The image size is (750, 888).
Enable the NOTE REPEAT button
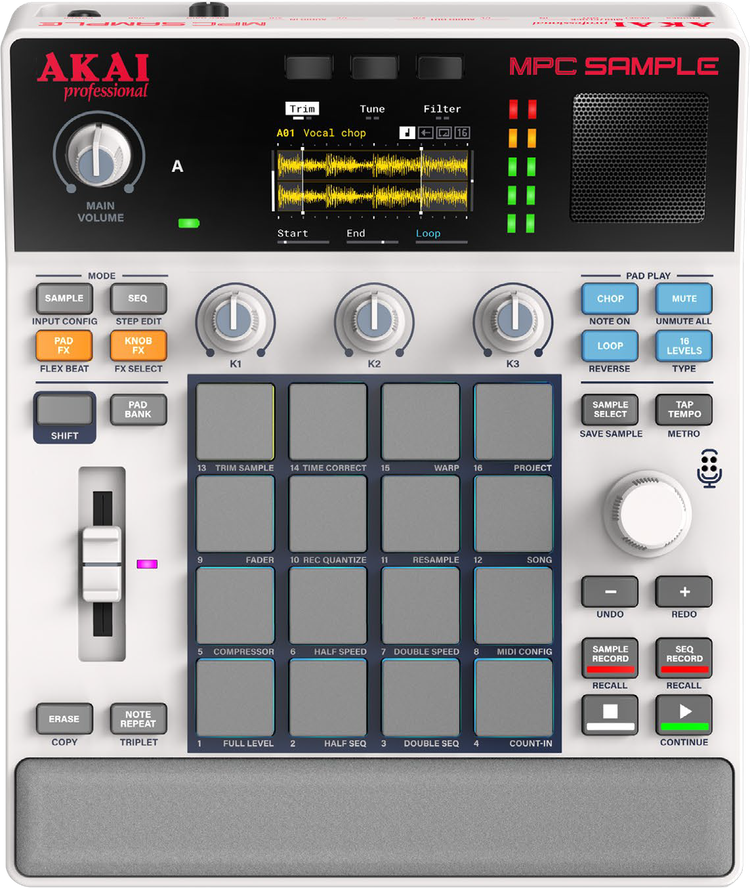point(138,719)
